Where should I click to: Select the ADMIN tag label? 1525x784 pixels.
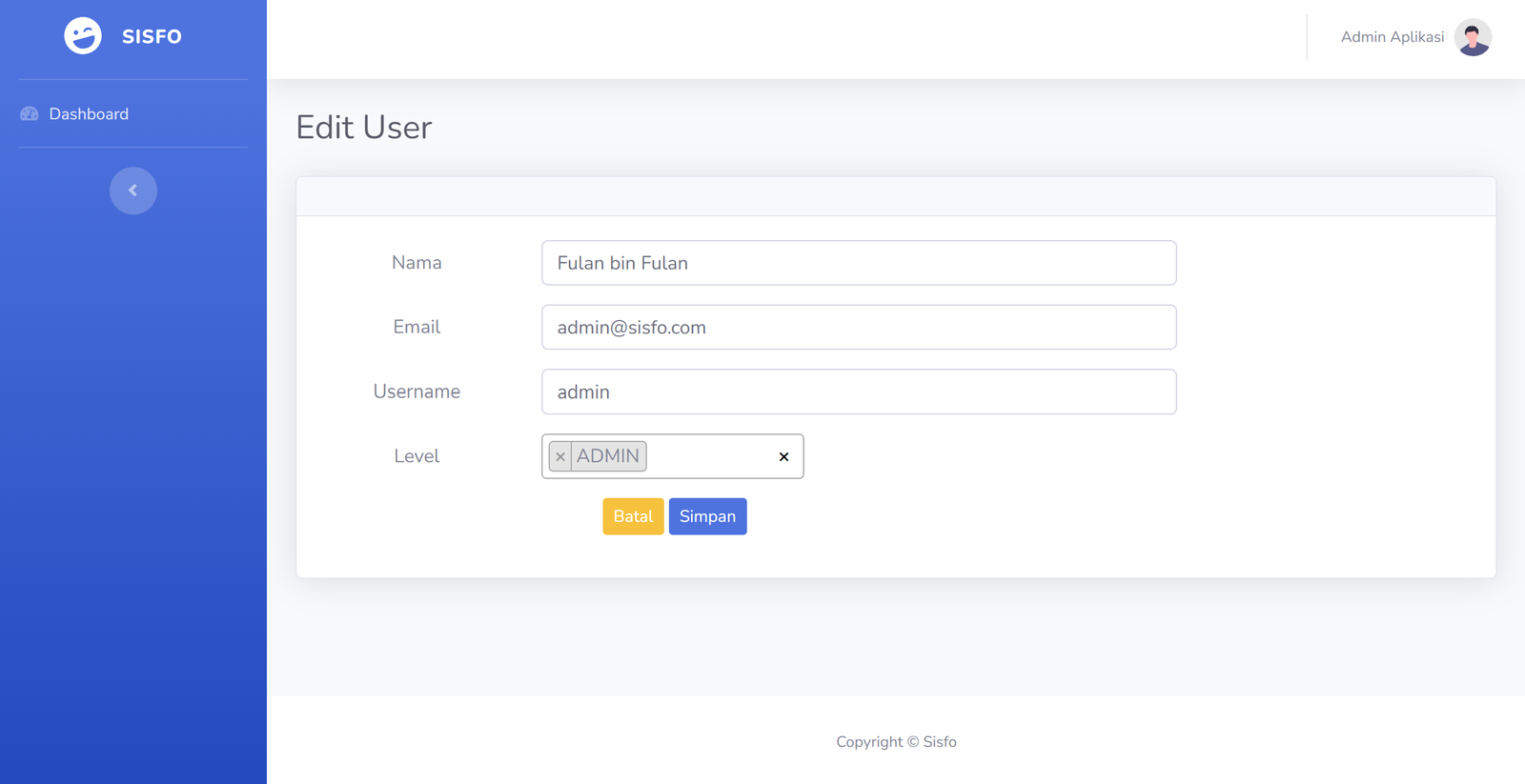coord(608,456)
